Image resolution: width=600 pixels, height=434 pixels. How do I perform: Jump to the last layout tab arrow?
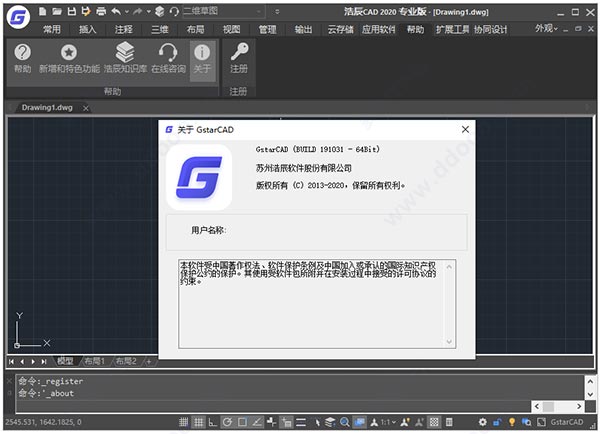coord(44,361)
